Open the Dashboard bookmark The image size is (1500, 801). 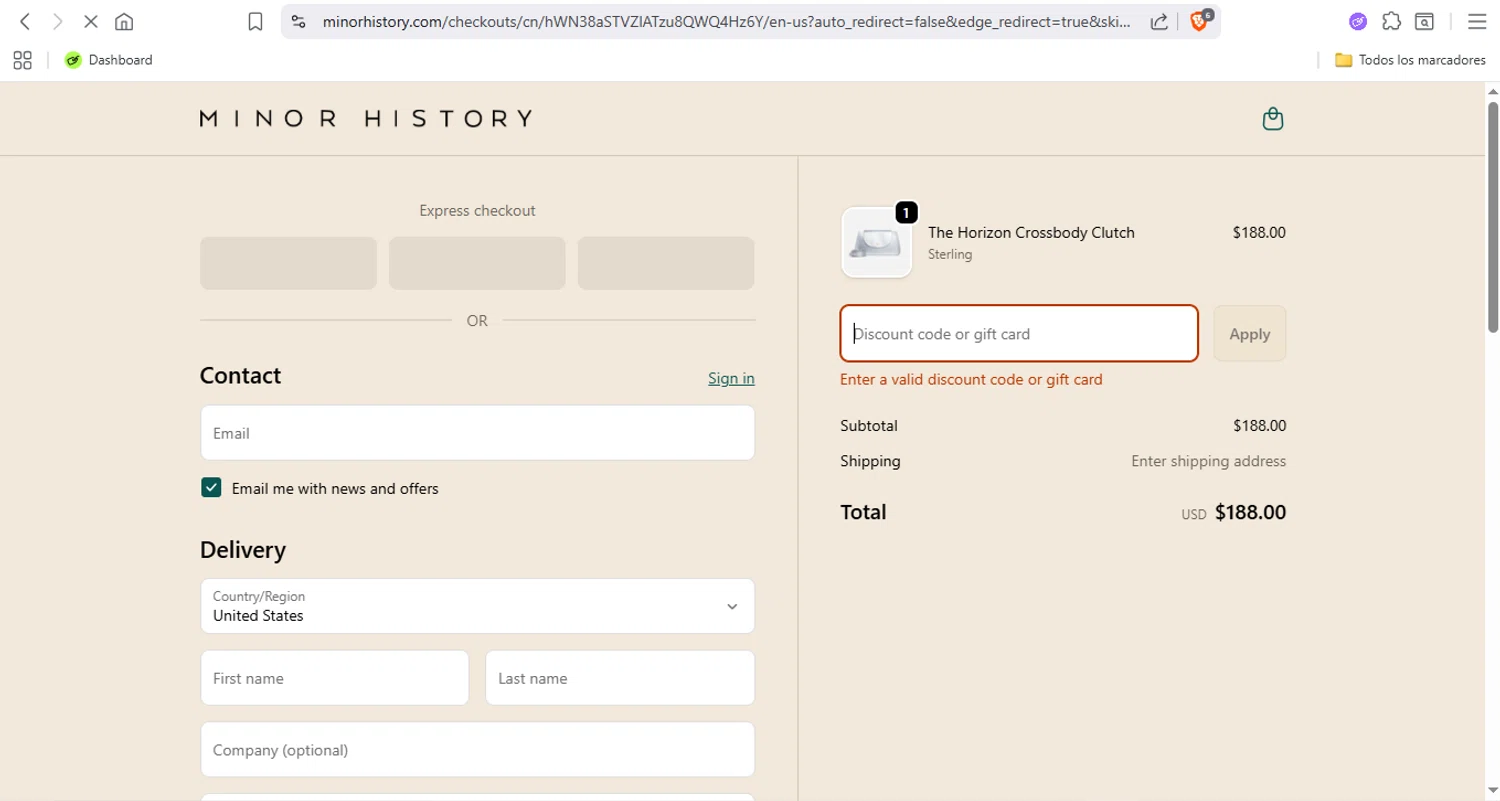pyautogui.click(x=109, y=60)
